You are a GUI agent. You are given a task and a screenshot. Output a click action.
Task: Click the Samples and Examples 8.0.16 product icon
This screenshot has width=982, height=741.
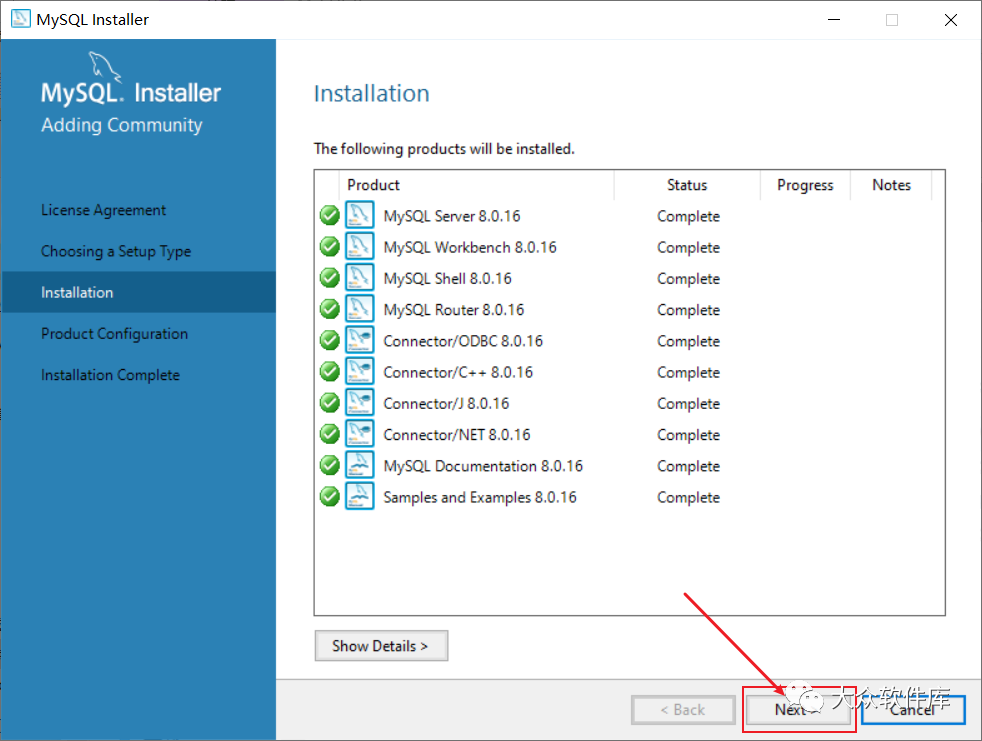point(359,497)
